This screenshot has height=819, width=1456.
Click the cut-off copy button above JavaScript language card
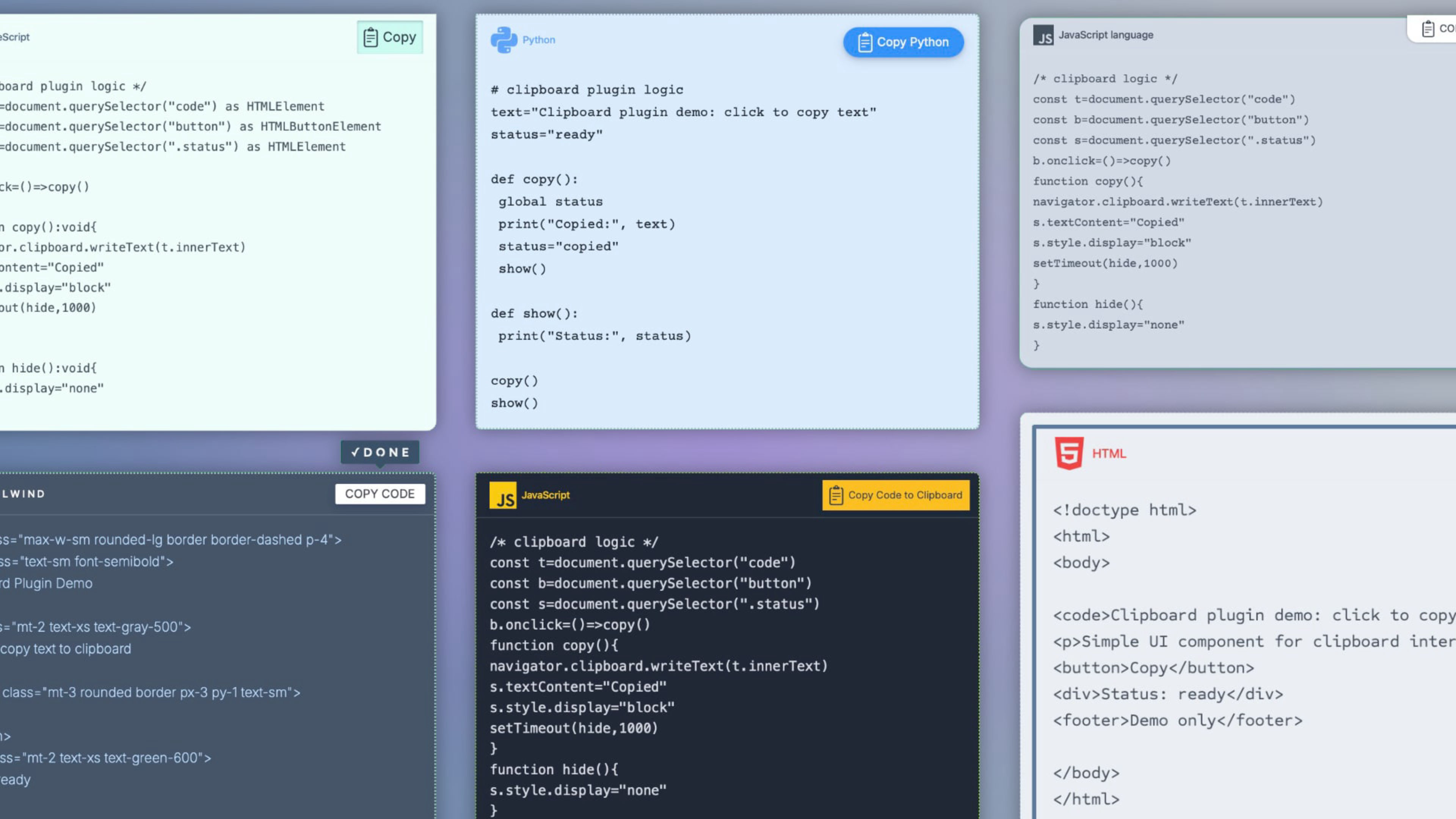pos(1432,28)
